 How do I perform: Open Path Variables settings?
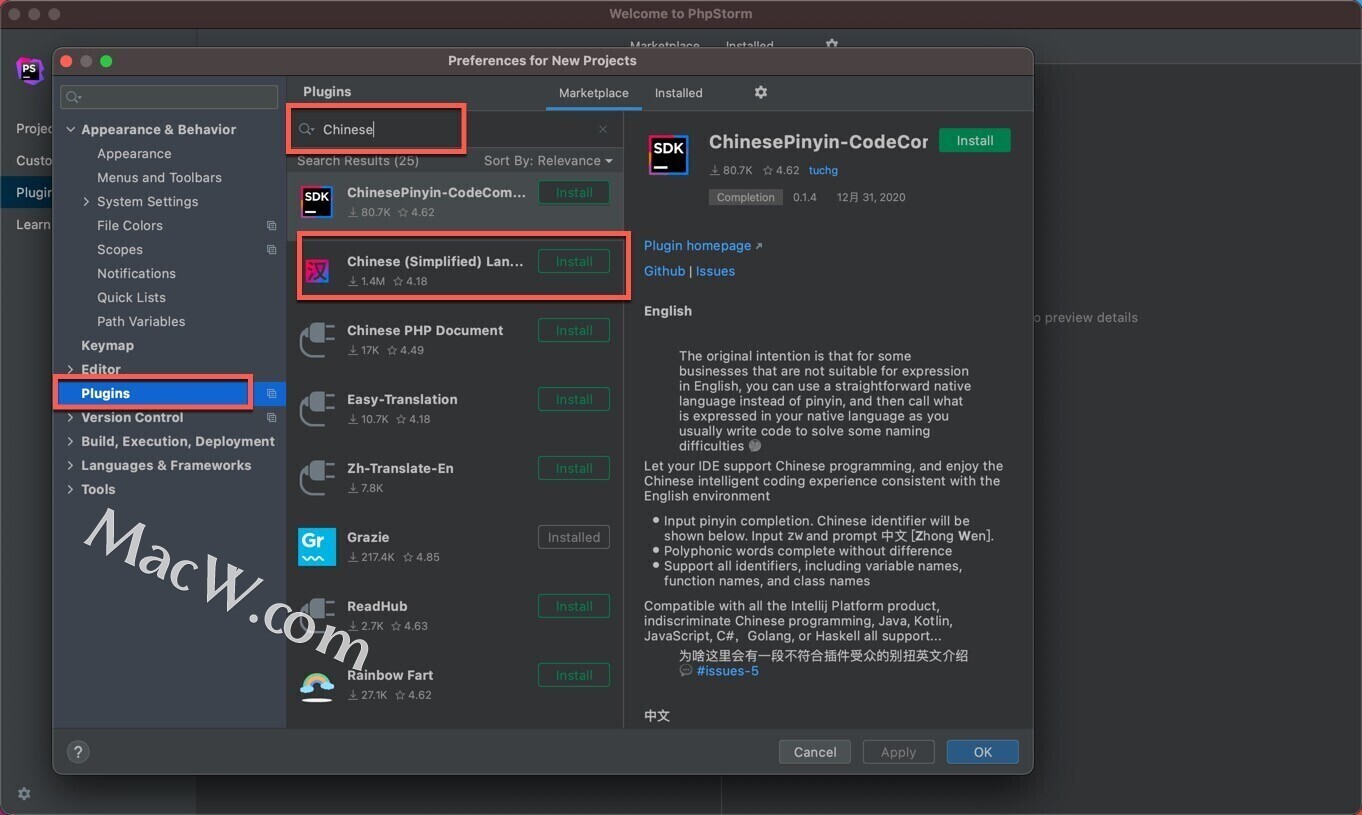[x=141, y=322]
